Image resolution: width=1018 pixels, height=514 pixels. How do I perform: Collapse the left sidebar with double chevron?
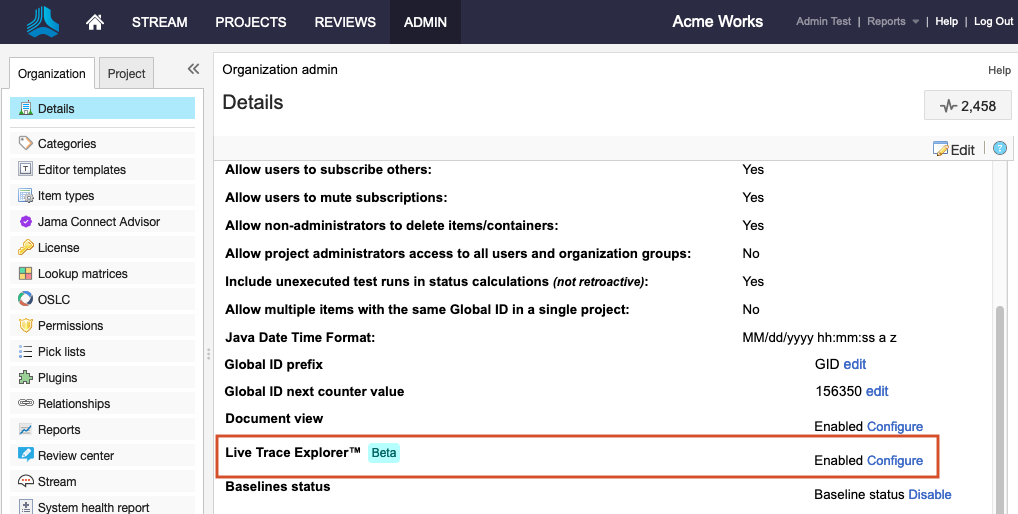(193, 69)
